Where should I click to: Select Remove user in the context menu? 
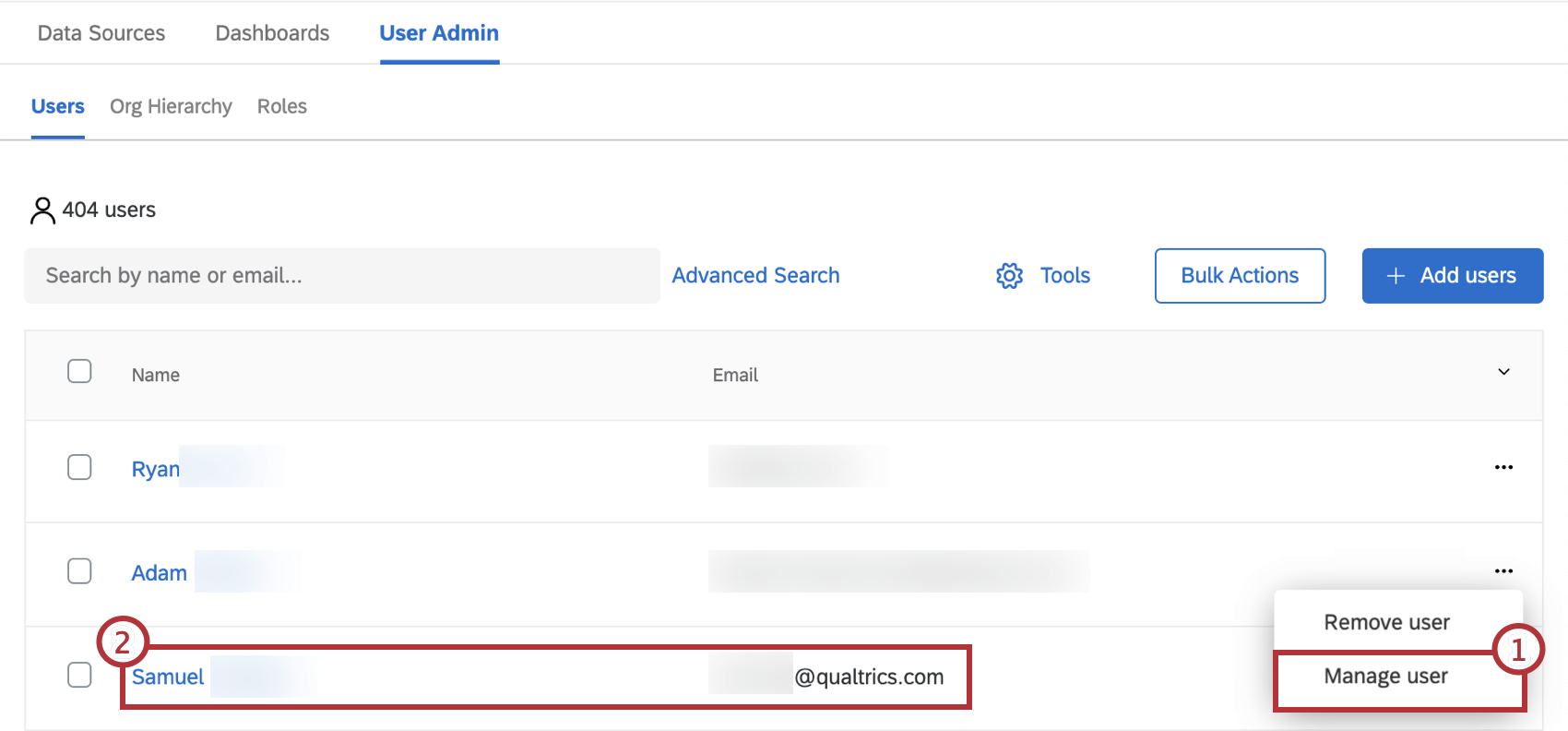click(1386, 622)
